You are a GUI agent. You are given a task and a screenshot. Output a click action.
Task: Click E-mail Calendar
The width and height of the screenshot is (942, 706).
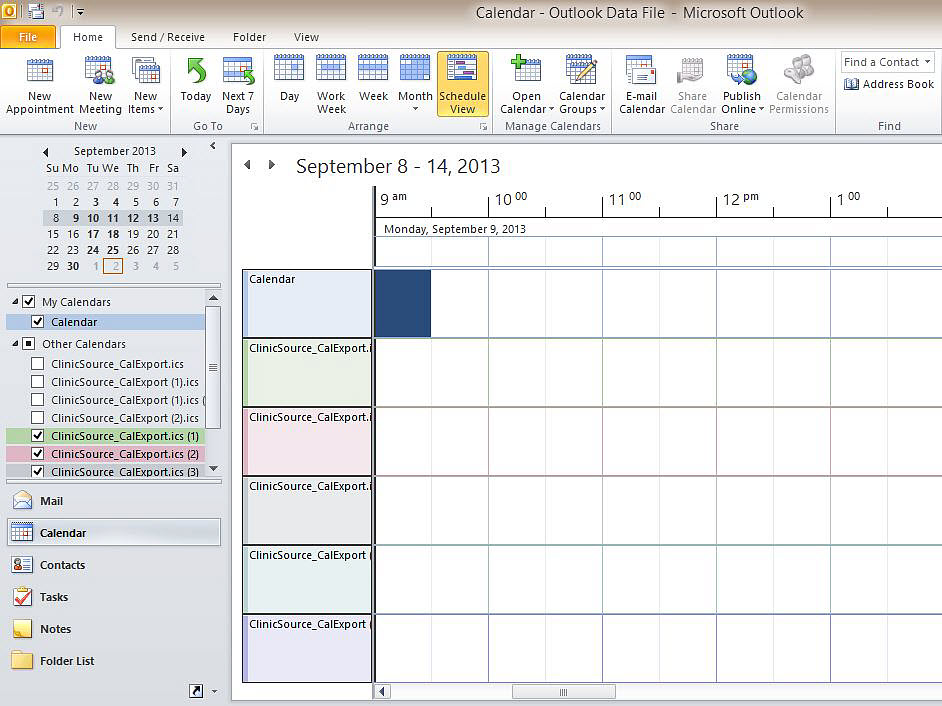coord(642,85)
